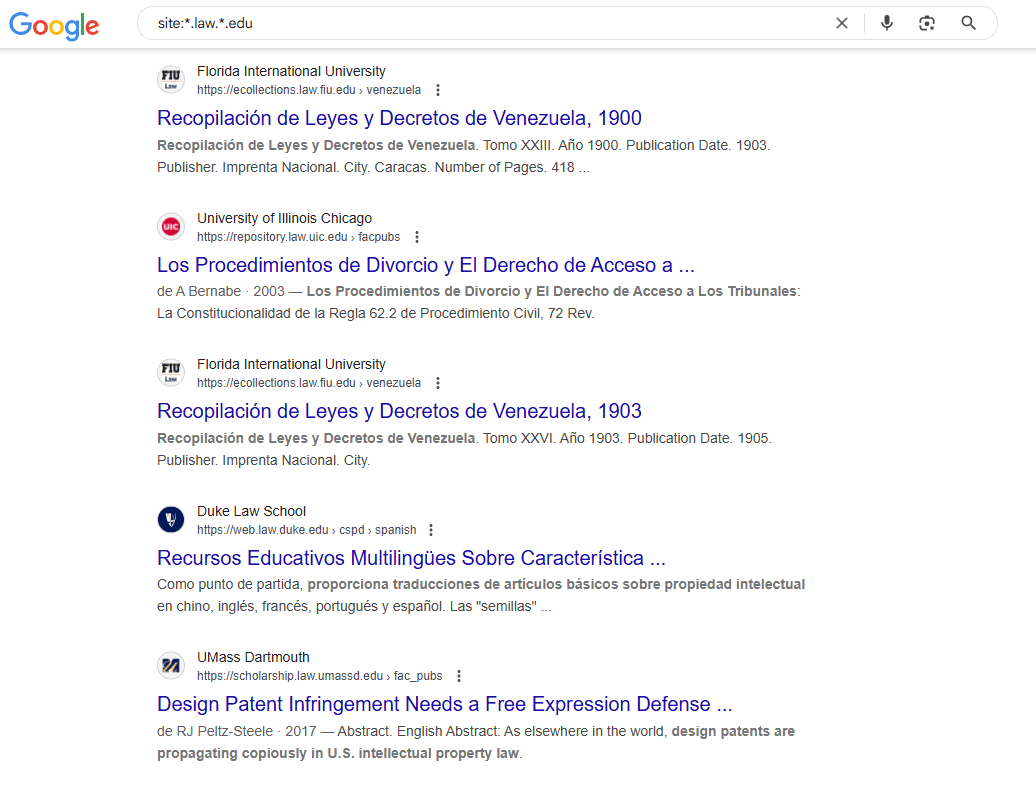Start voice search with the microphone icon
Viewport: 1036px width, 786px height.
pyautogui.click(x=887, y=23)
